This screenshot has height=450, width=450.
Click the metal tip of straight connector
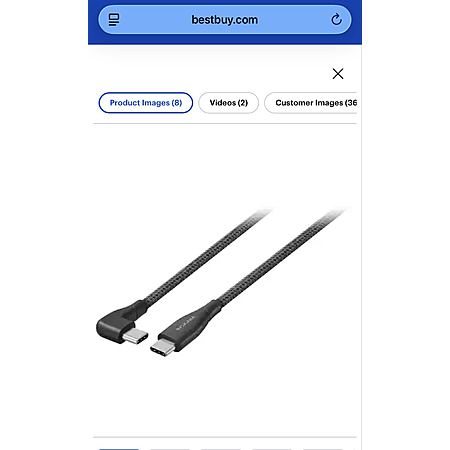click(x=162, y=347)
